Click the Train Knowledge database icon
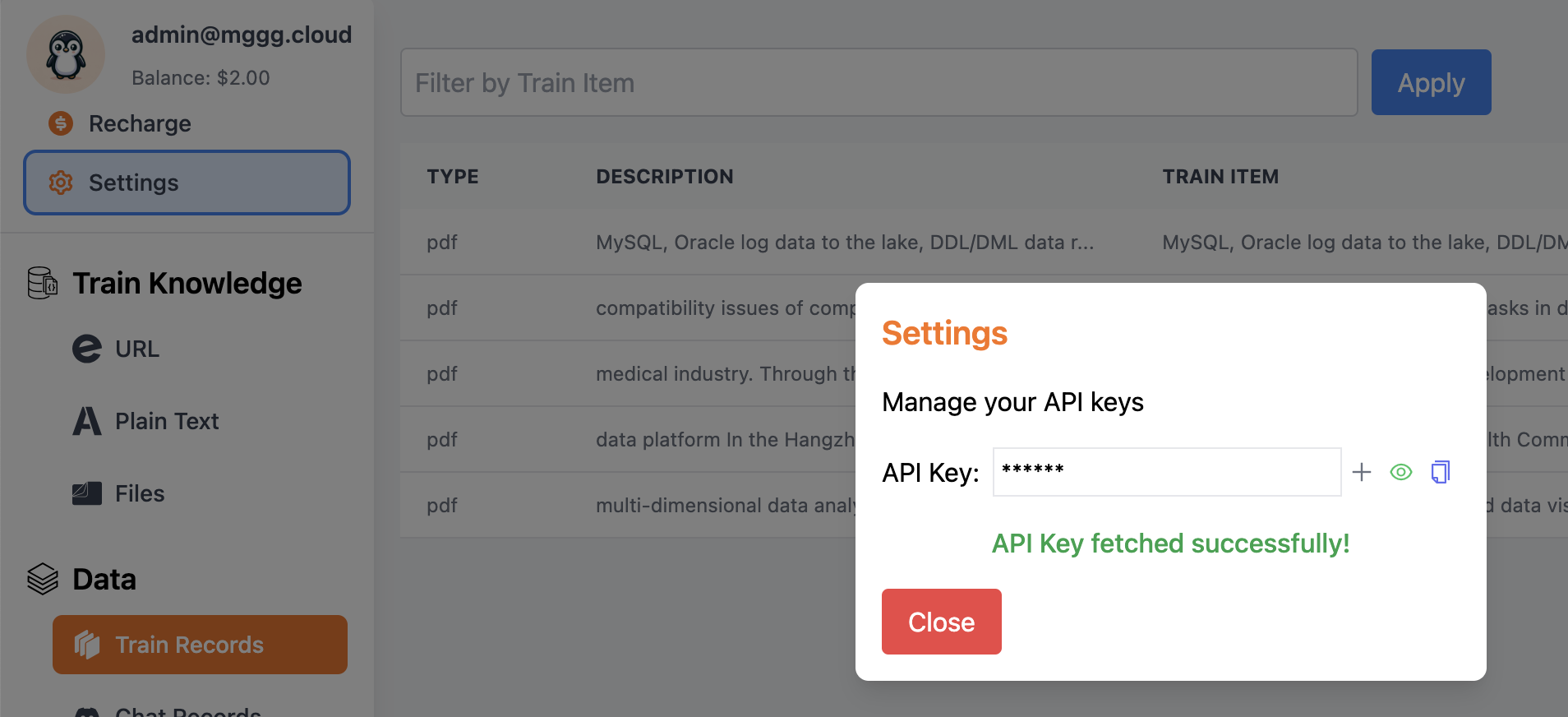 (x=40, y=283)
